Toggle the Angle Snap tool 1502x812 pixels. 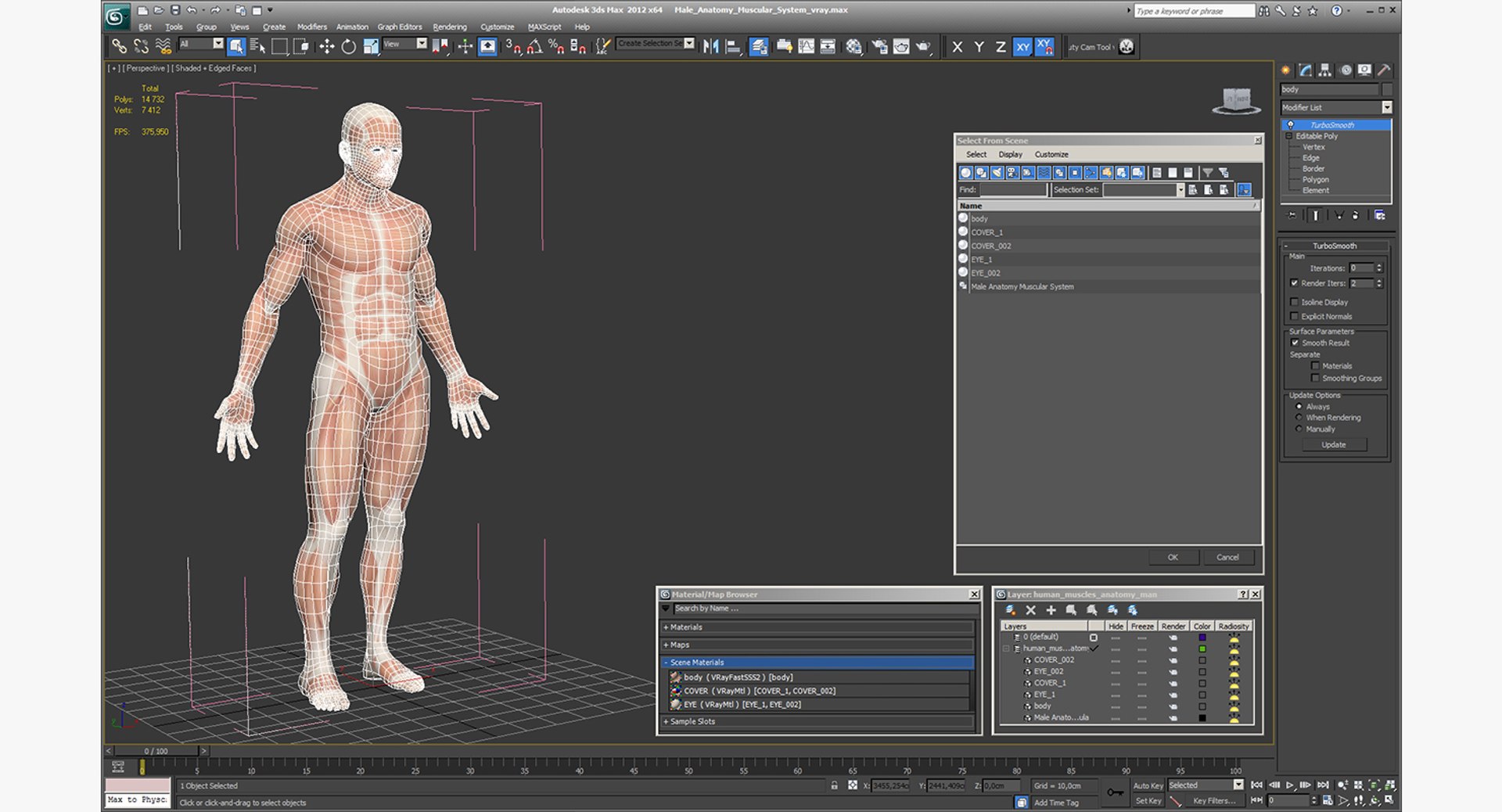[535, 47]
